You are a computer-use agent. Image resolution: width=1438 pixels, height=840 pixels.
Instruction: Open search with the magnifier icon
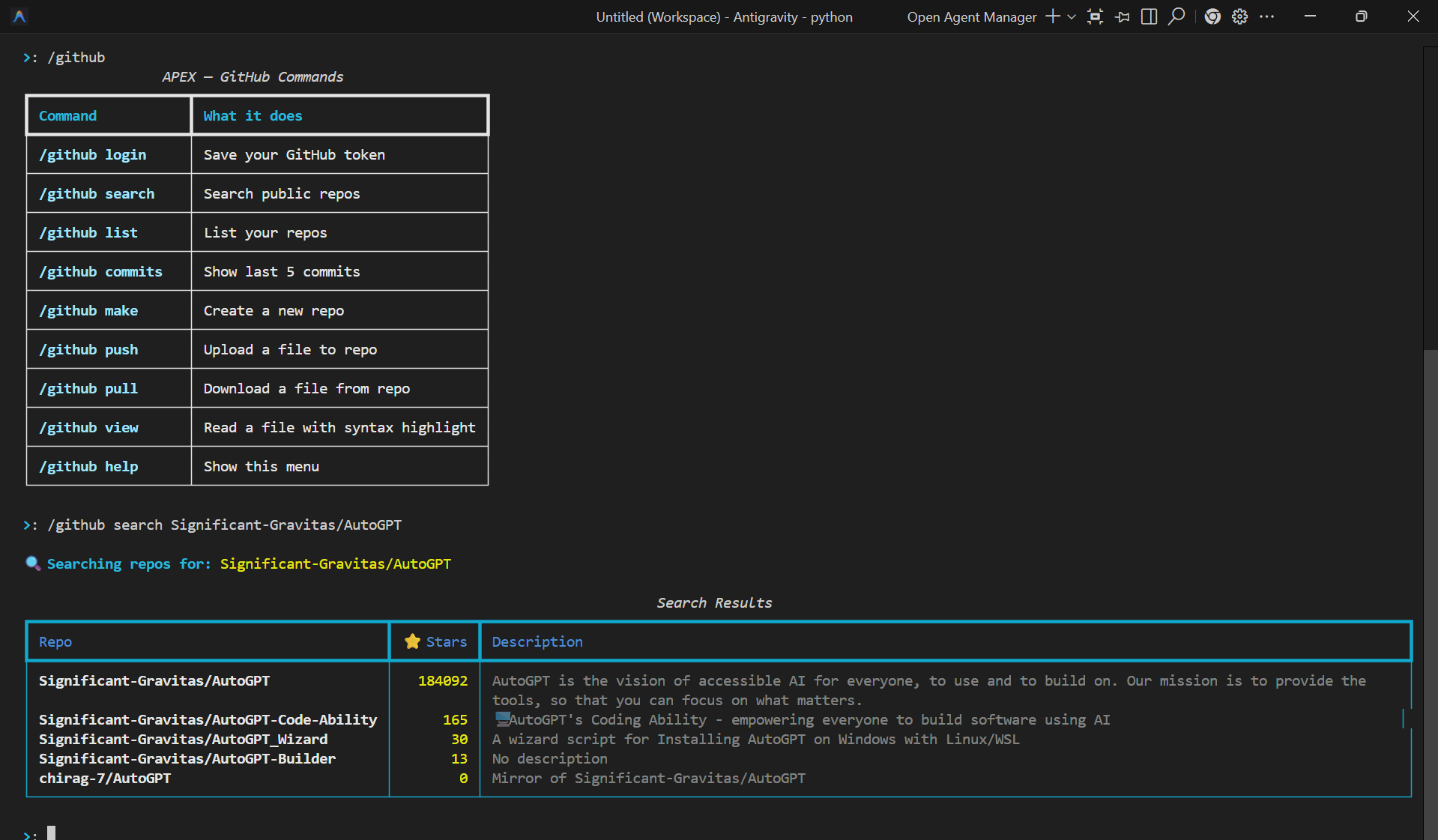(1176, 16)
